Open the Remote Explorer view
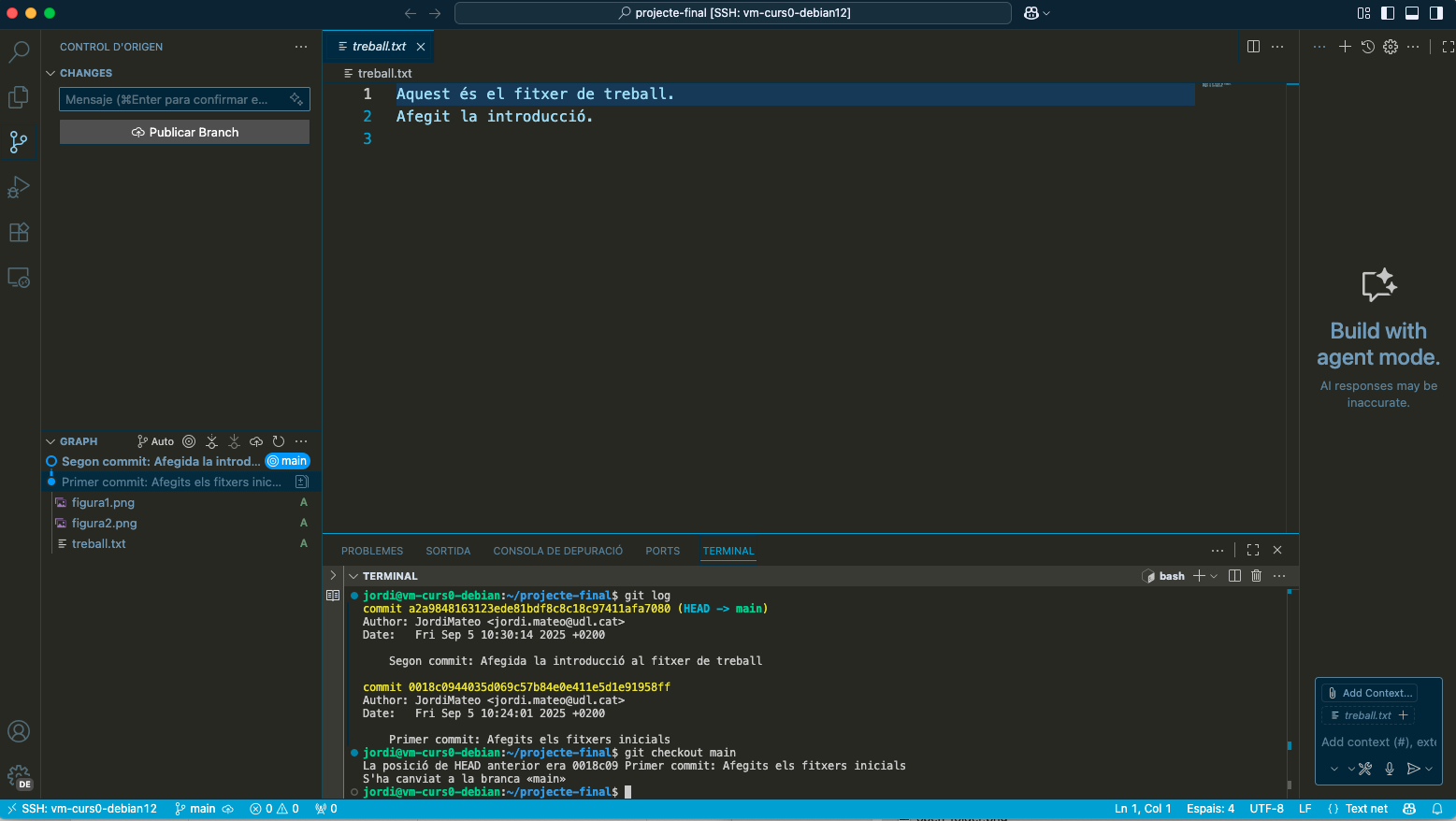This screenshot has width=1456, height=821. 19,278
